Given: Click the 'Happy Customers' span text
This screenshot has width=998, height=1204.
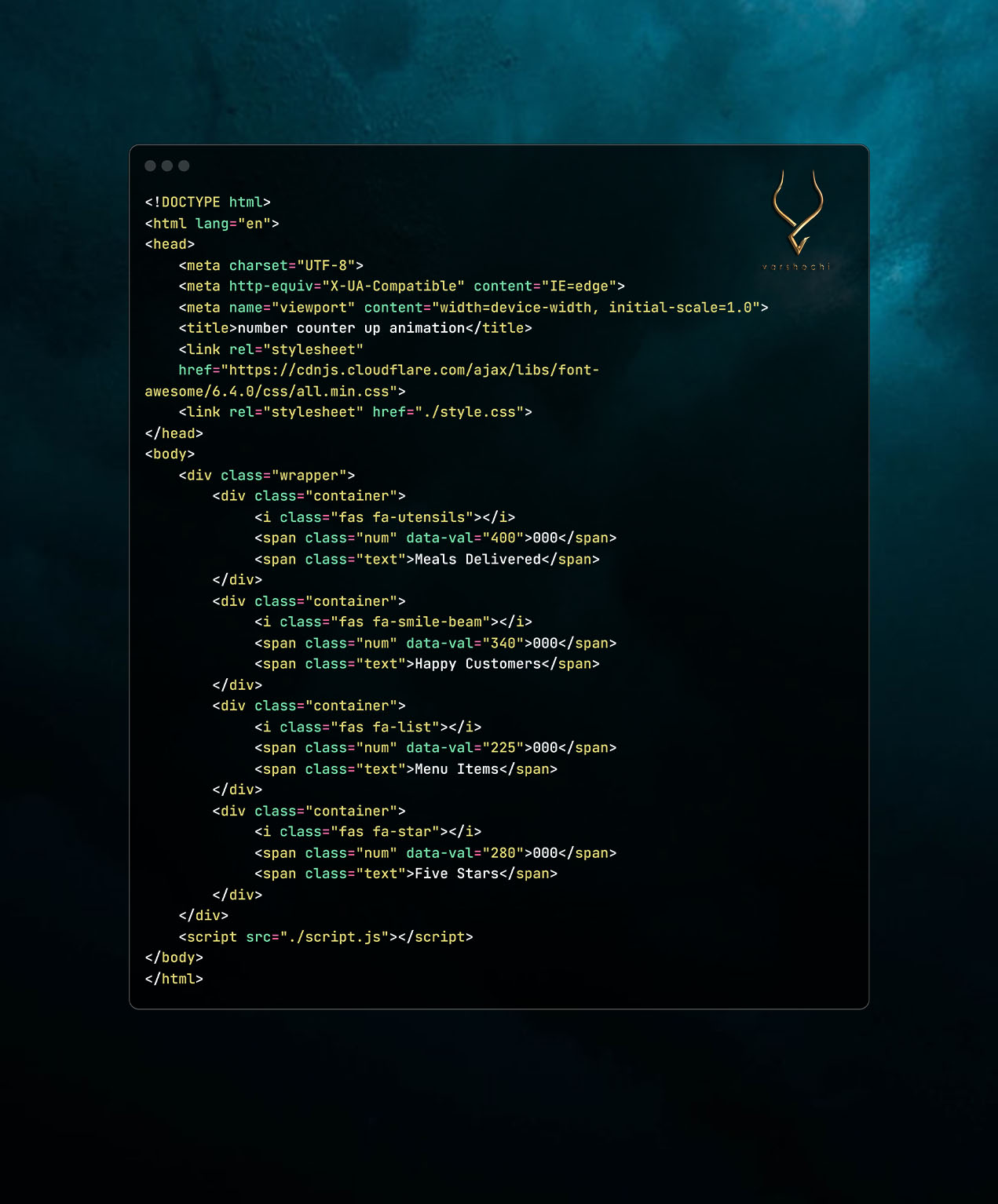Looking at the screenshot, I should click(477, 664).
